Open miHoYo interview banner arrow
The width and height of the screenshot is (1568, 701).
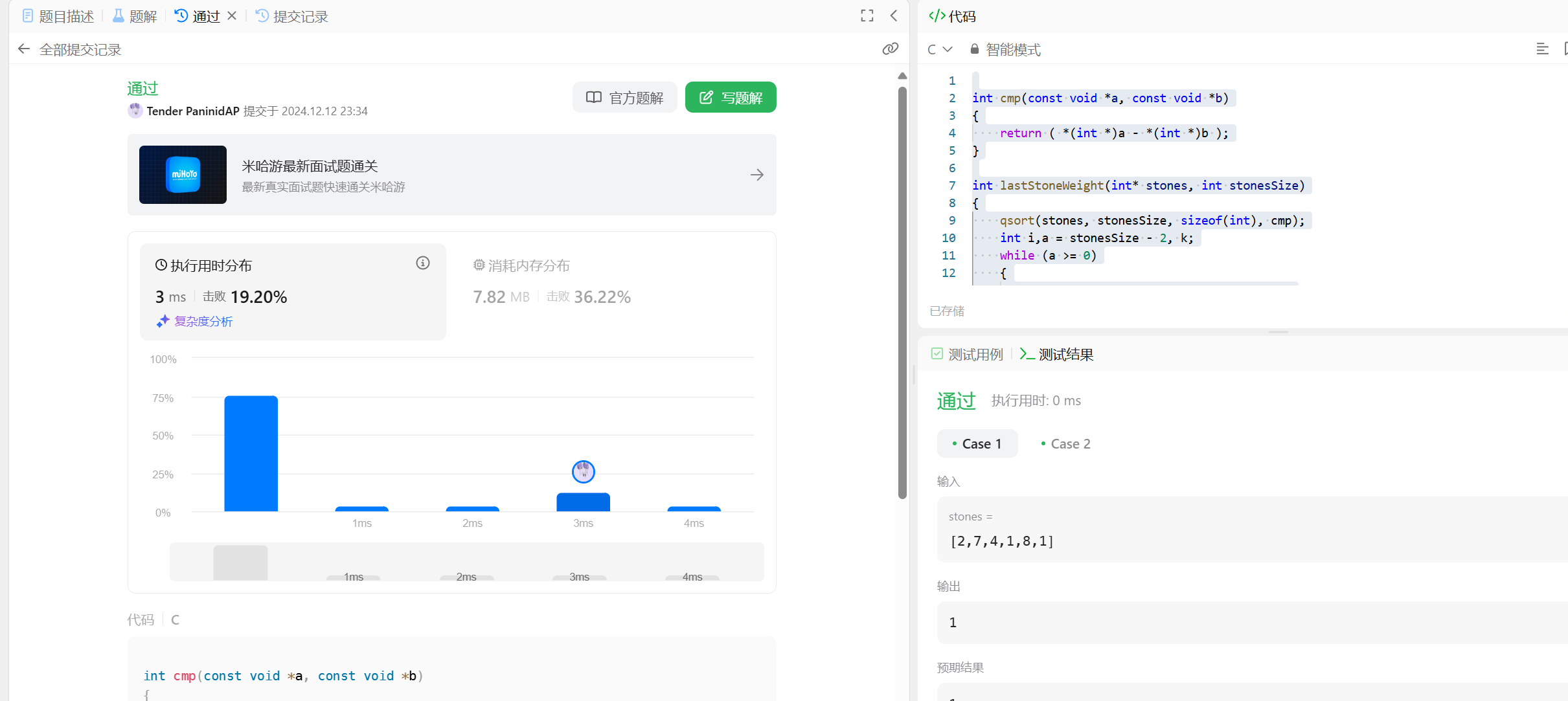756,175
